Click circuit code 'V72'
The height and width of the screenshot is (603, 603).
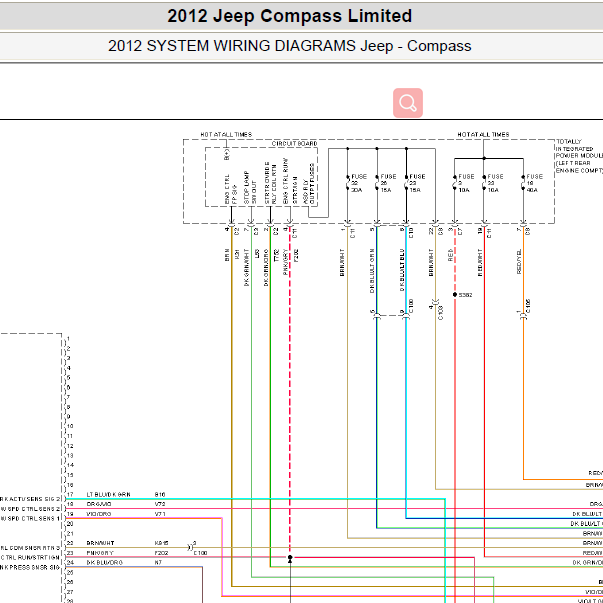160,504
